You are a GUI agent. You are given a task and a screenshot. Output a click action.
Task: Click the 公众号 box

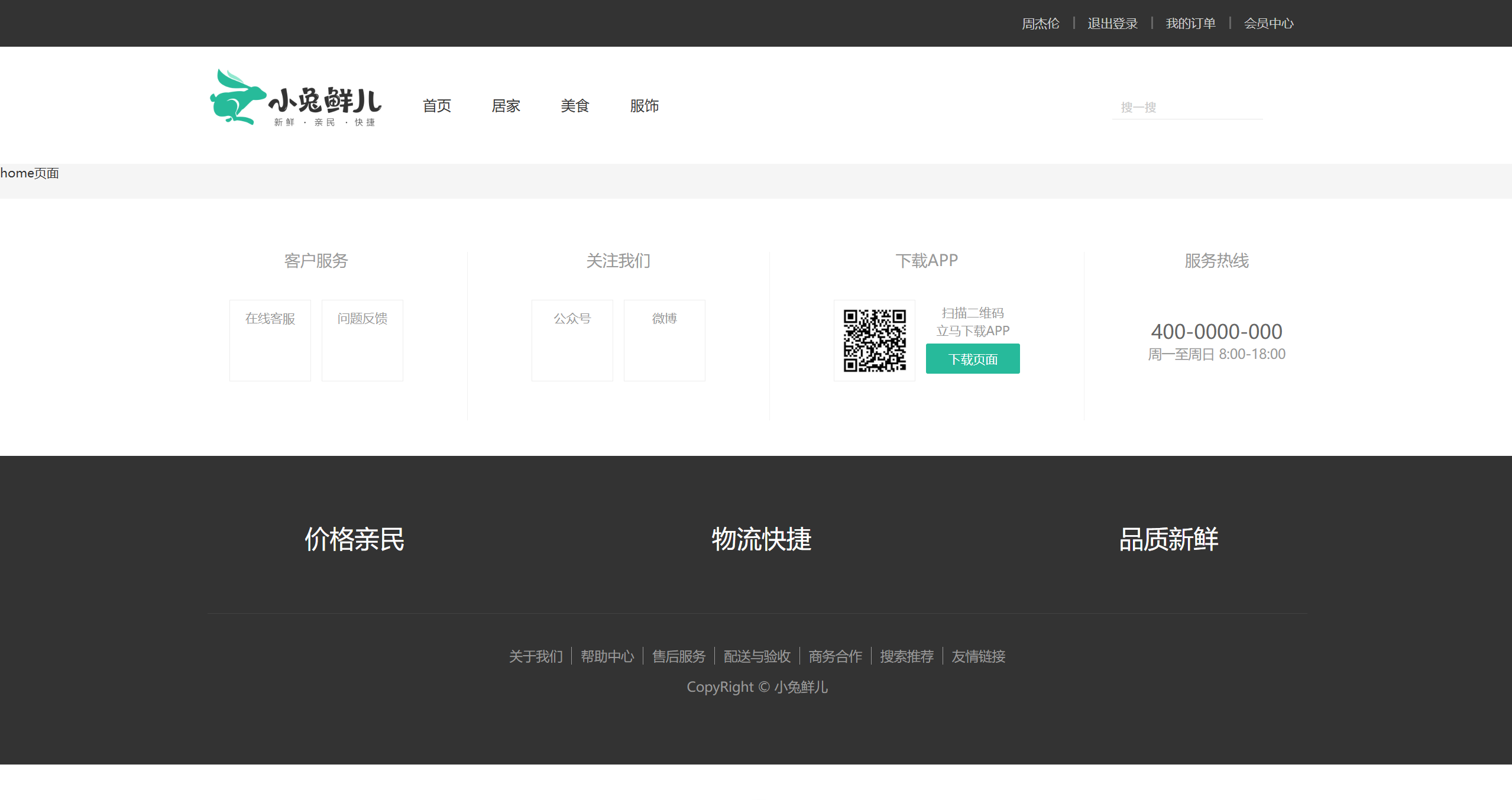(x=572, y=340)
